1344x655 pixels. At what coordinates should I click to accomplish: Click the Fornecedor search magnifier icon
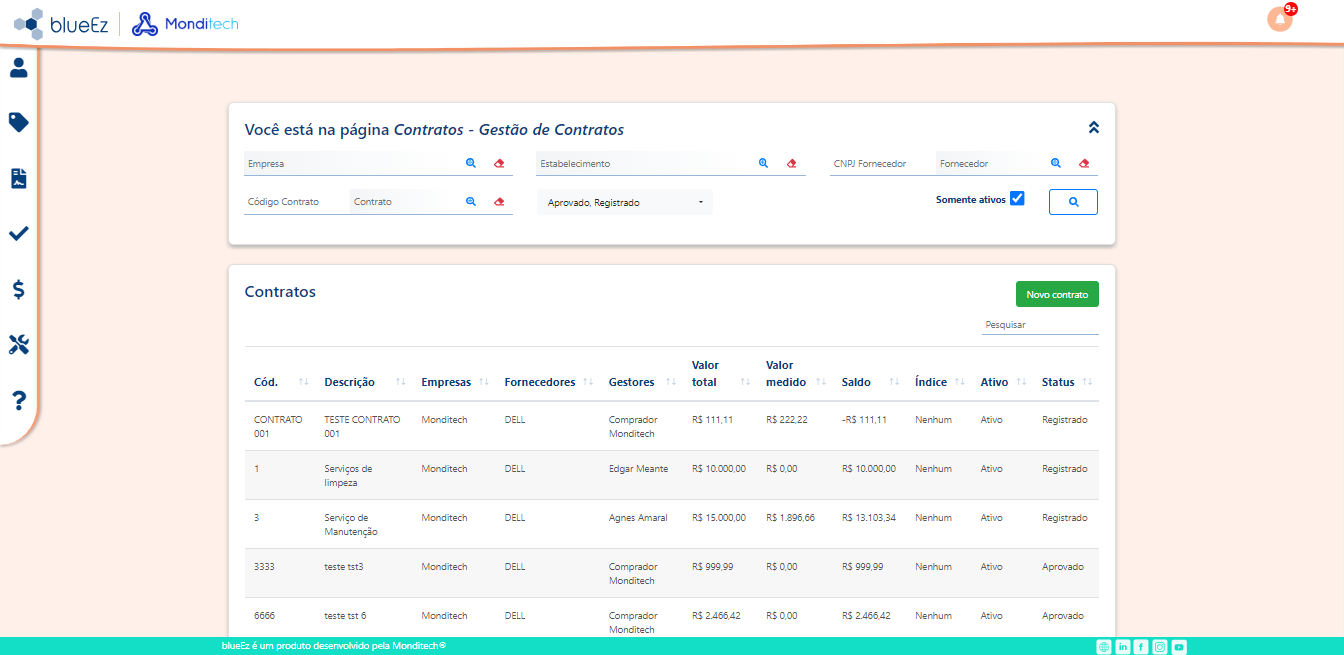1055,163
